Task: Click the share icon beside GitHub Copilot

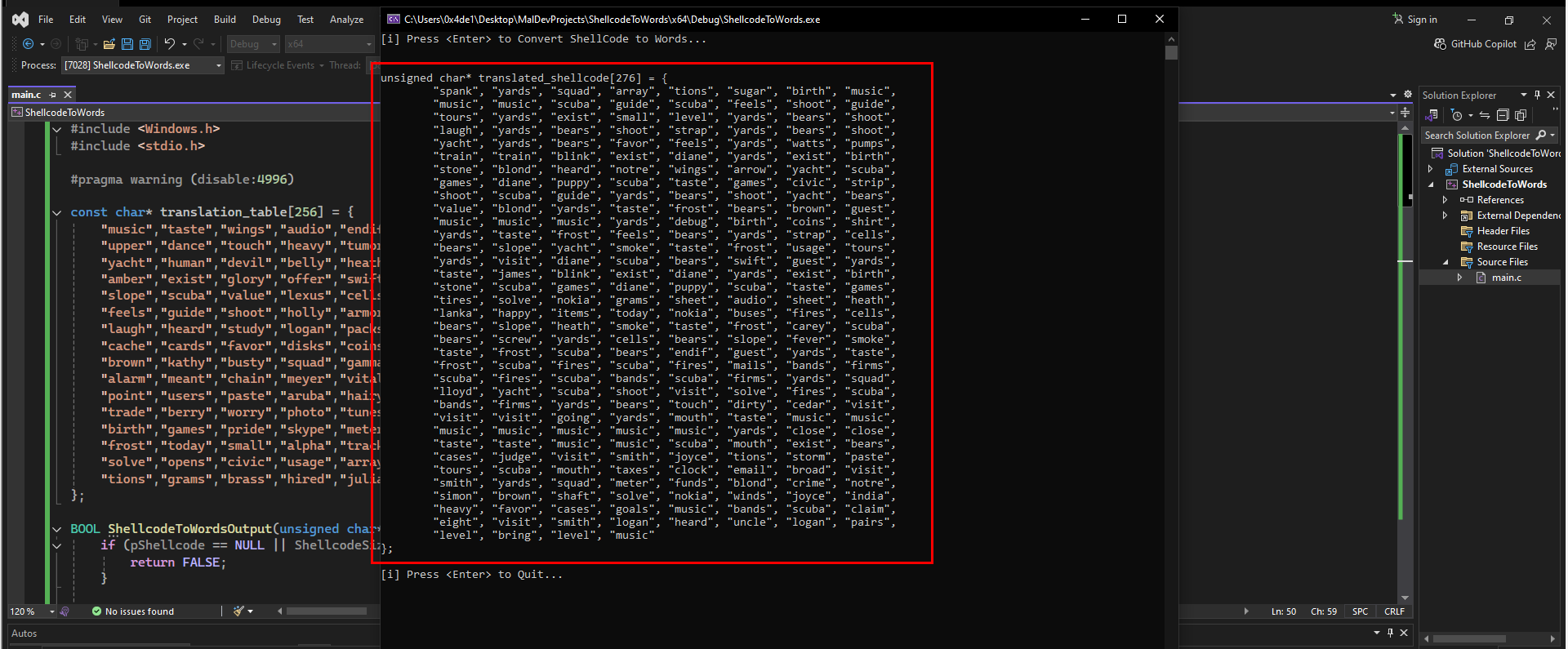Action: [1530, 44]
